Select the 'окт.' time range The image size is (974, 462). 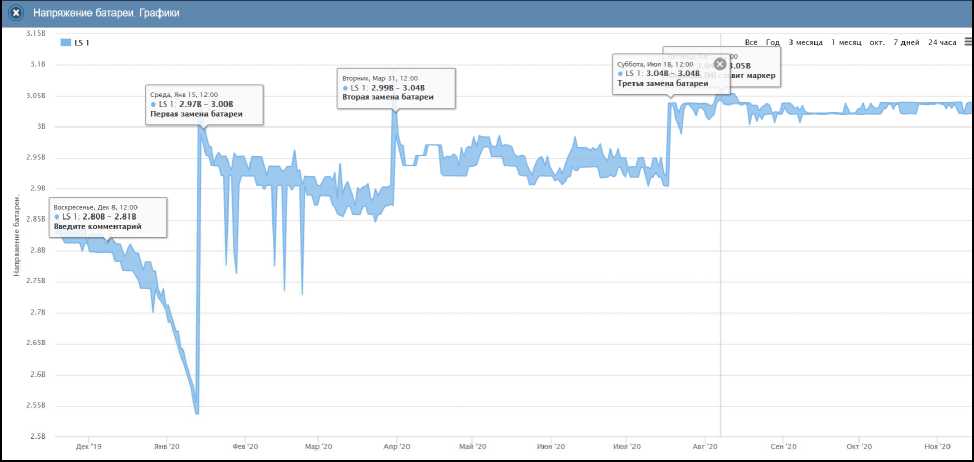coord(877,42)
